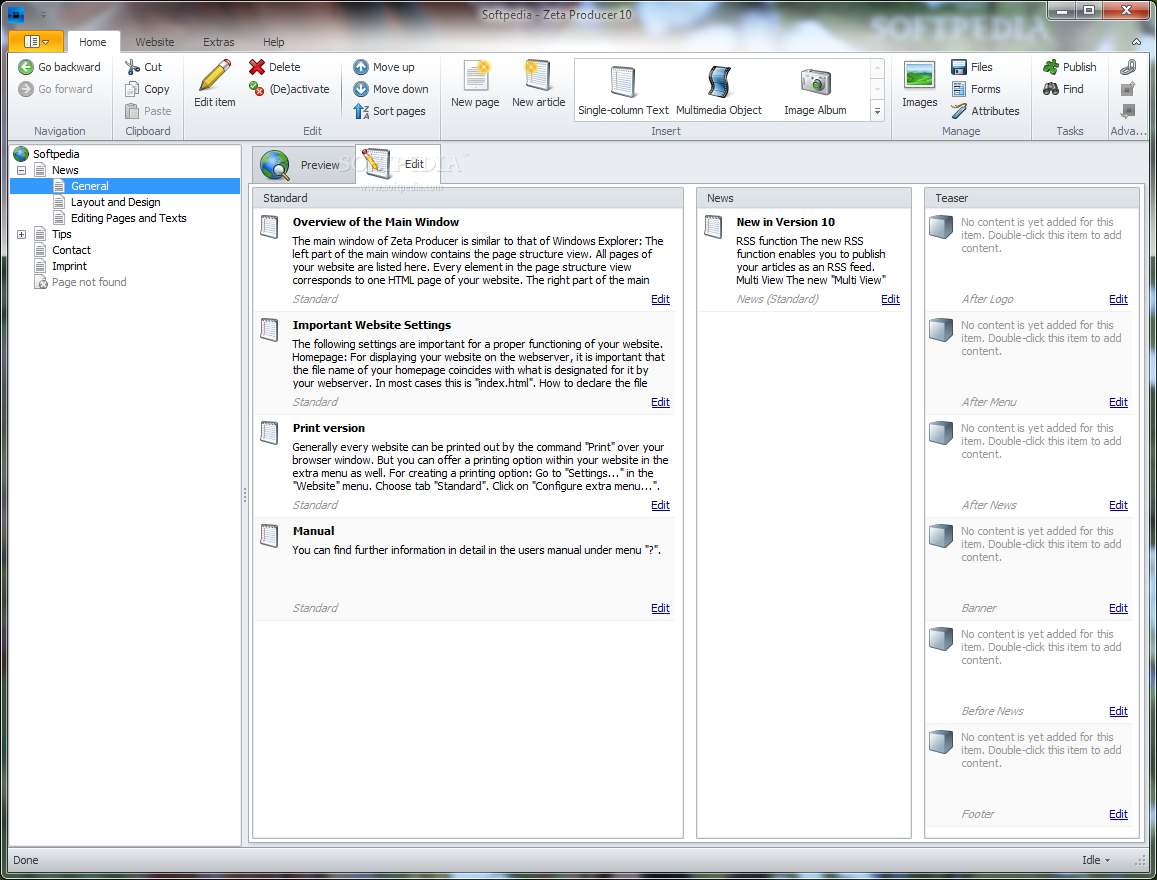Viewport: 1157px width, 880px height.
Task: Open Attributes in Manage group
Action: pyautogui.click(x=985, y=111)
